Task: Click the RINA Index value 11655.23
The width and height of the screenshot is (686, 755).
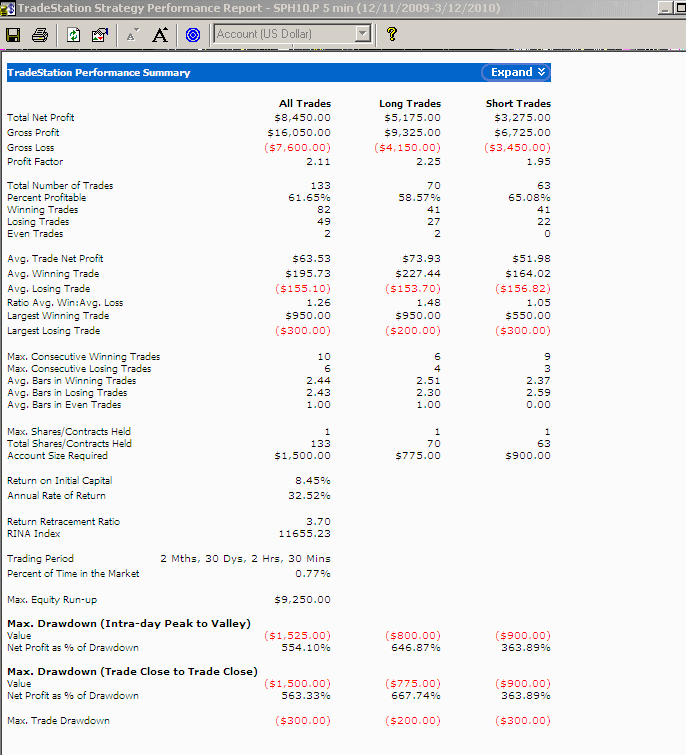Action: pos(304,534)
